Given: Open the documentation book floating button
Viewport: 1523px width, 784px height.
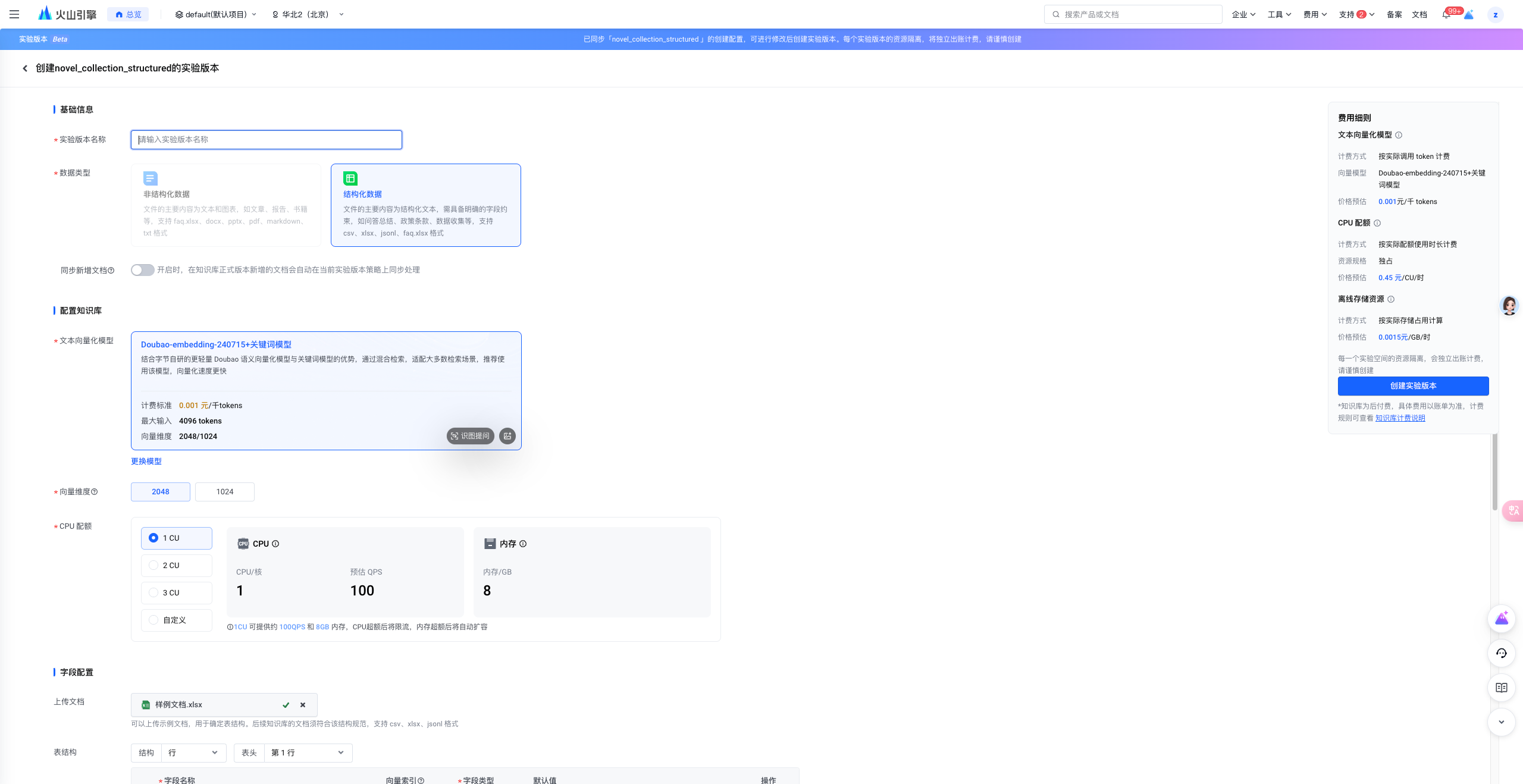Looking at the screenshot, I should (1502, 688).
